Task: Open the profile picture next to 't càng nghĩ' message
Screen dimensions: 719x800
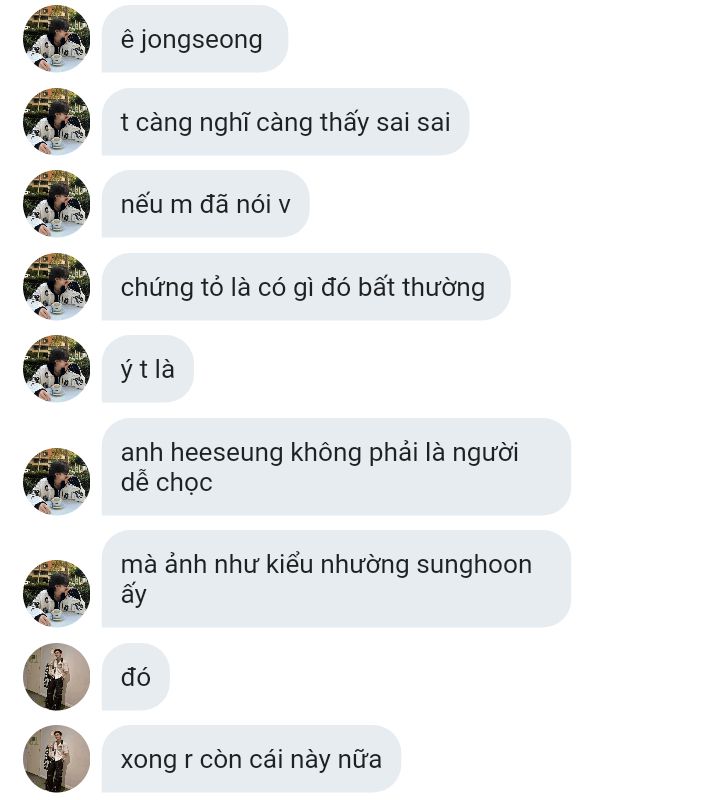Action: (x=56, y=121)
